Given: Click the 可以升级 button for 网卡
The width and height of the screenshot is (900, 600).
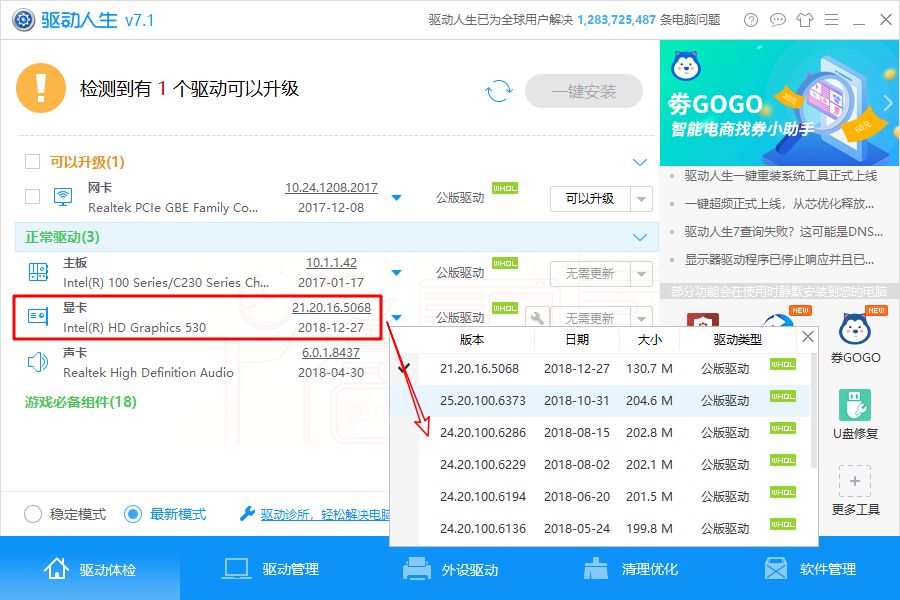Looking at the screenshot, I should point(590,199).
